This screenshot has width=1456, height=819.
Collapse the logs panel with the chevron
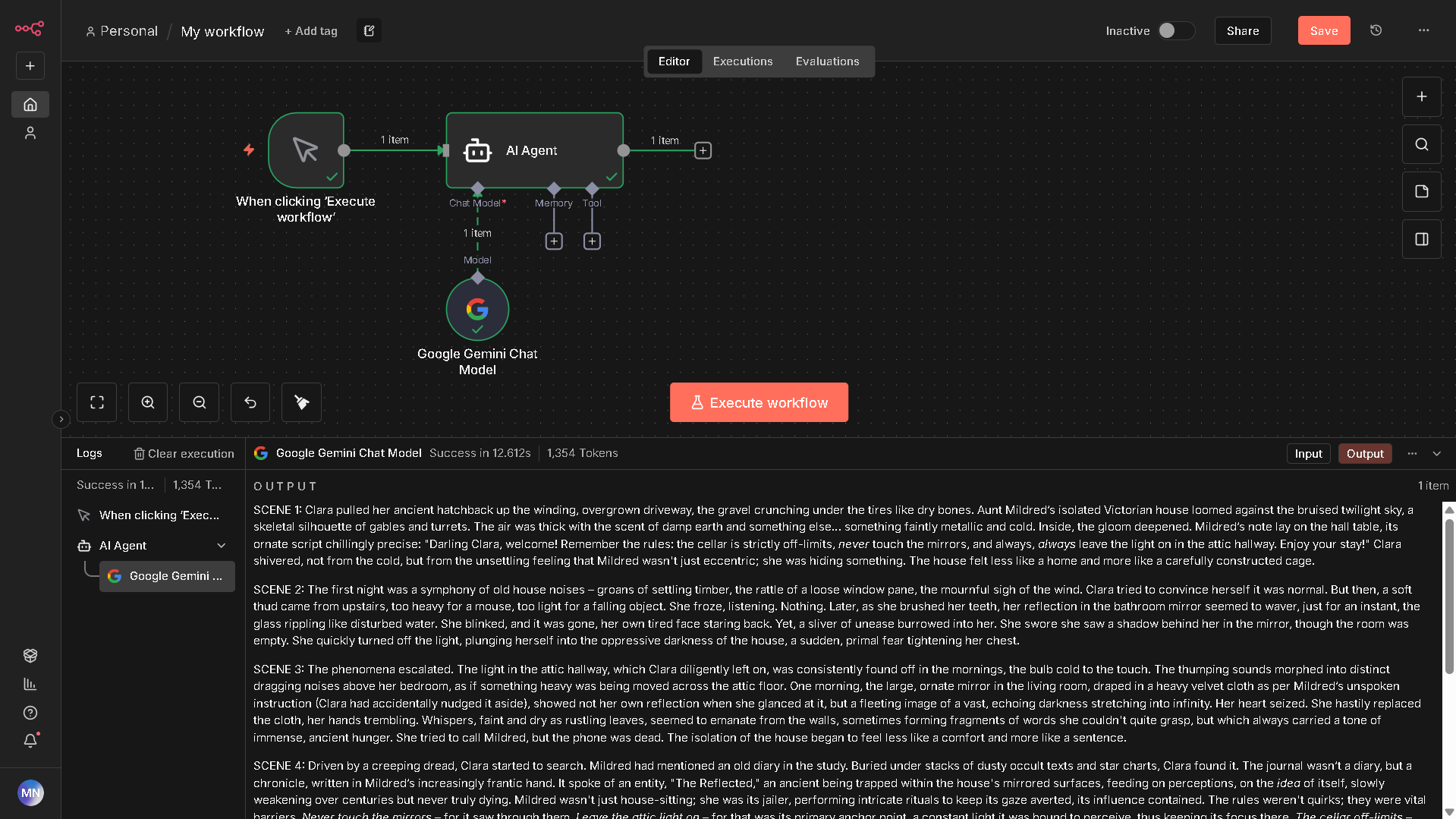1436,453
